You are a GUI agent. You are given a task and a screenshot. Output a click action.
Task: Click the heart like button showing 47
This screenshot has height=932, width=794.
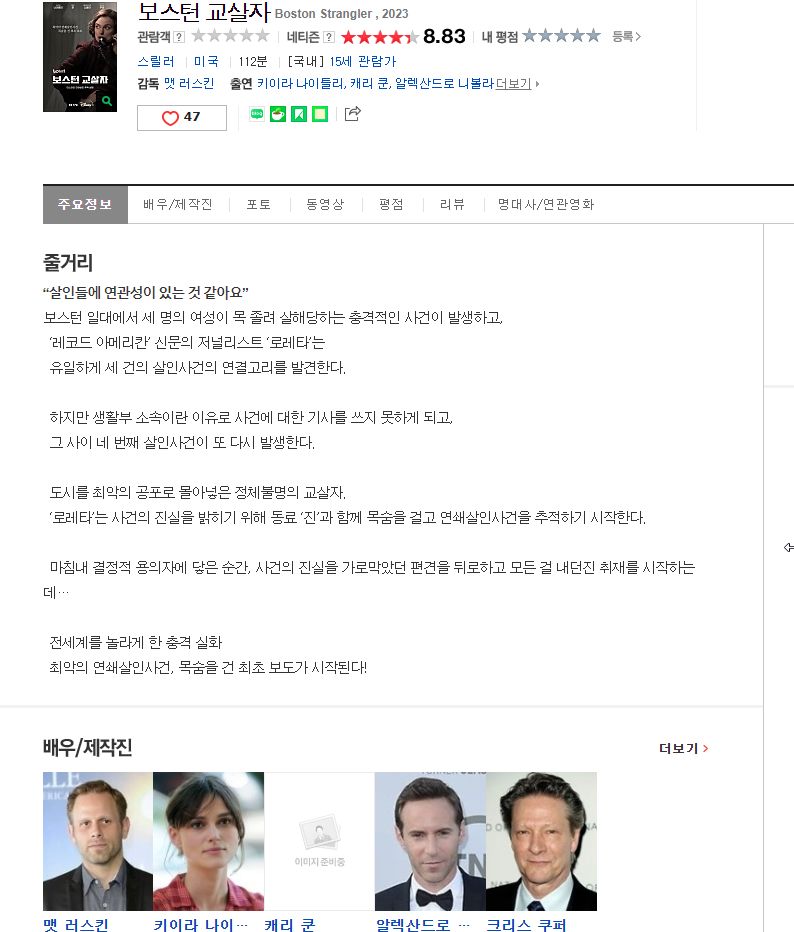coord(181,118)
